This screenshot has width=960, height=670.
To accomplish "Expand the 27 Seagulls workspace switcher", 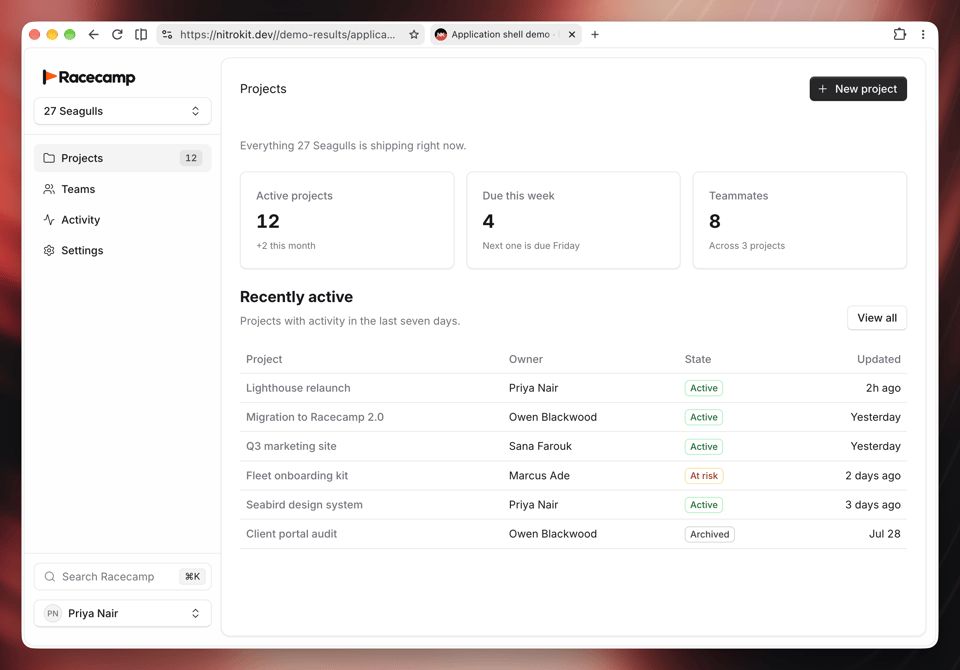I will [122, 111].
